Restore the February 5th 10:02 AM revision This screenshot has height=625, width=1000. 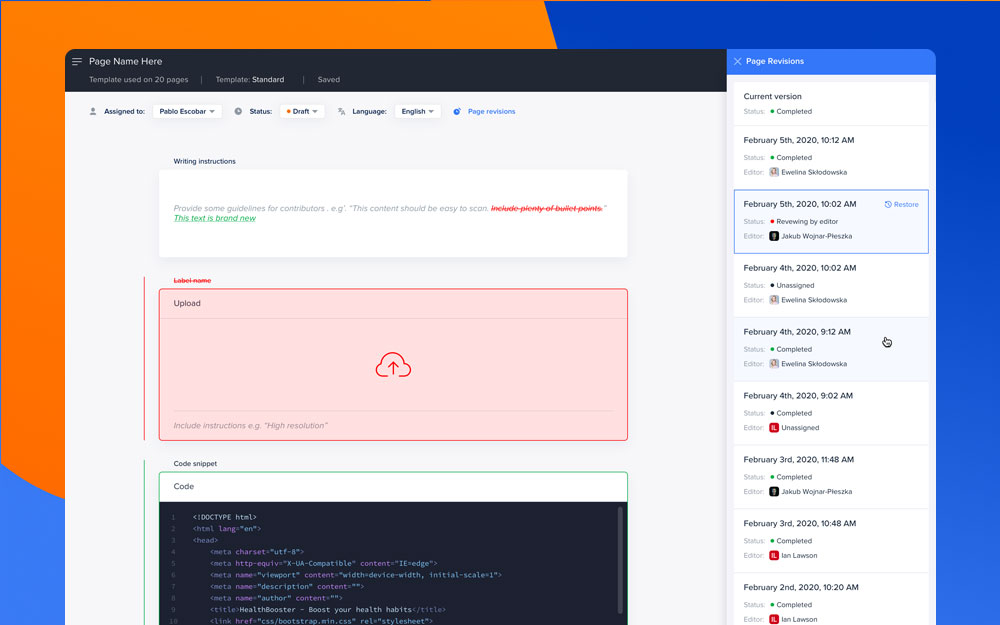point(901,204)
